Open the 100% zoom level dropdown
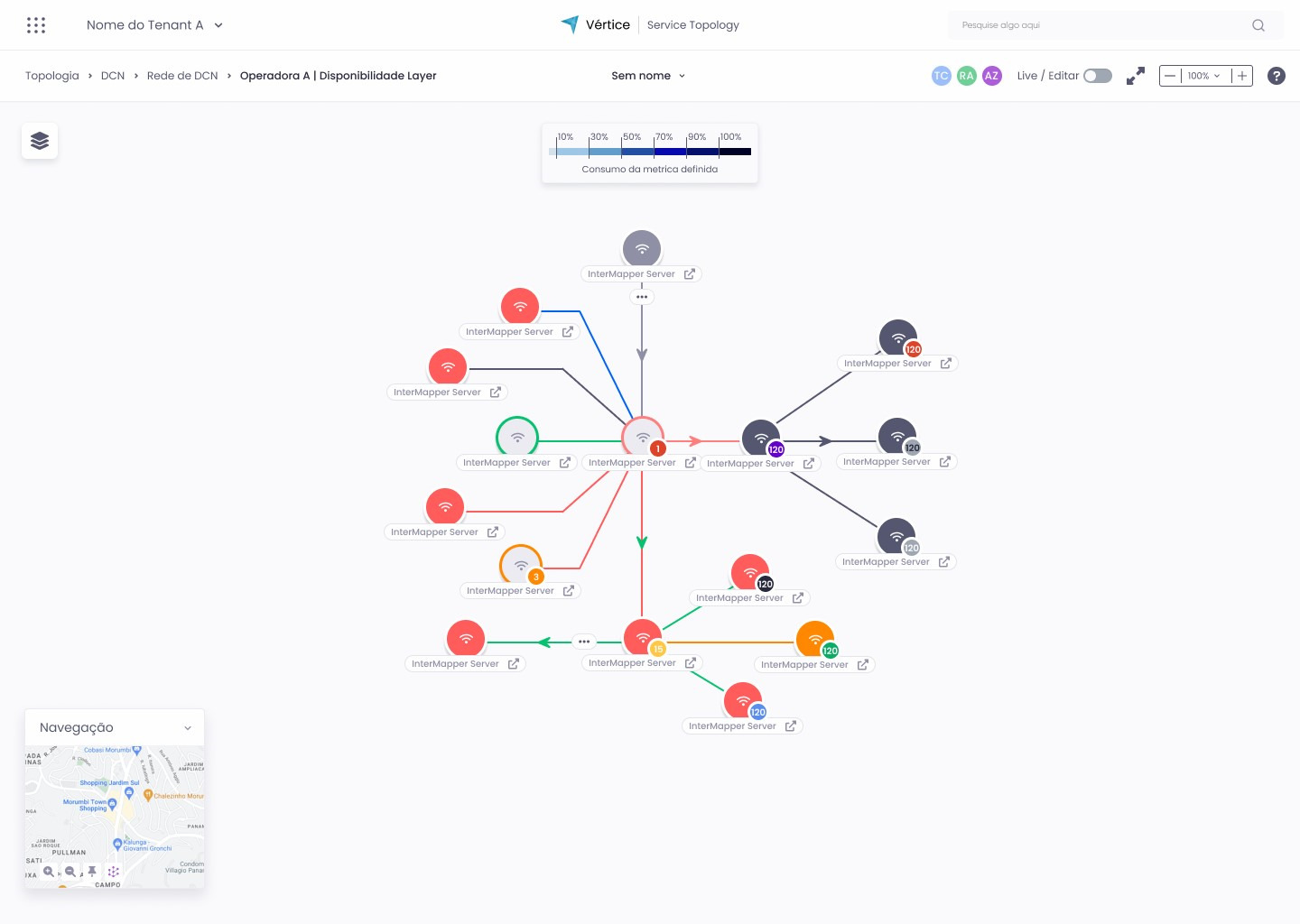 pyautogui.click(x=1204, y=76)
